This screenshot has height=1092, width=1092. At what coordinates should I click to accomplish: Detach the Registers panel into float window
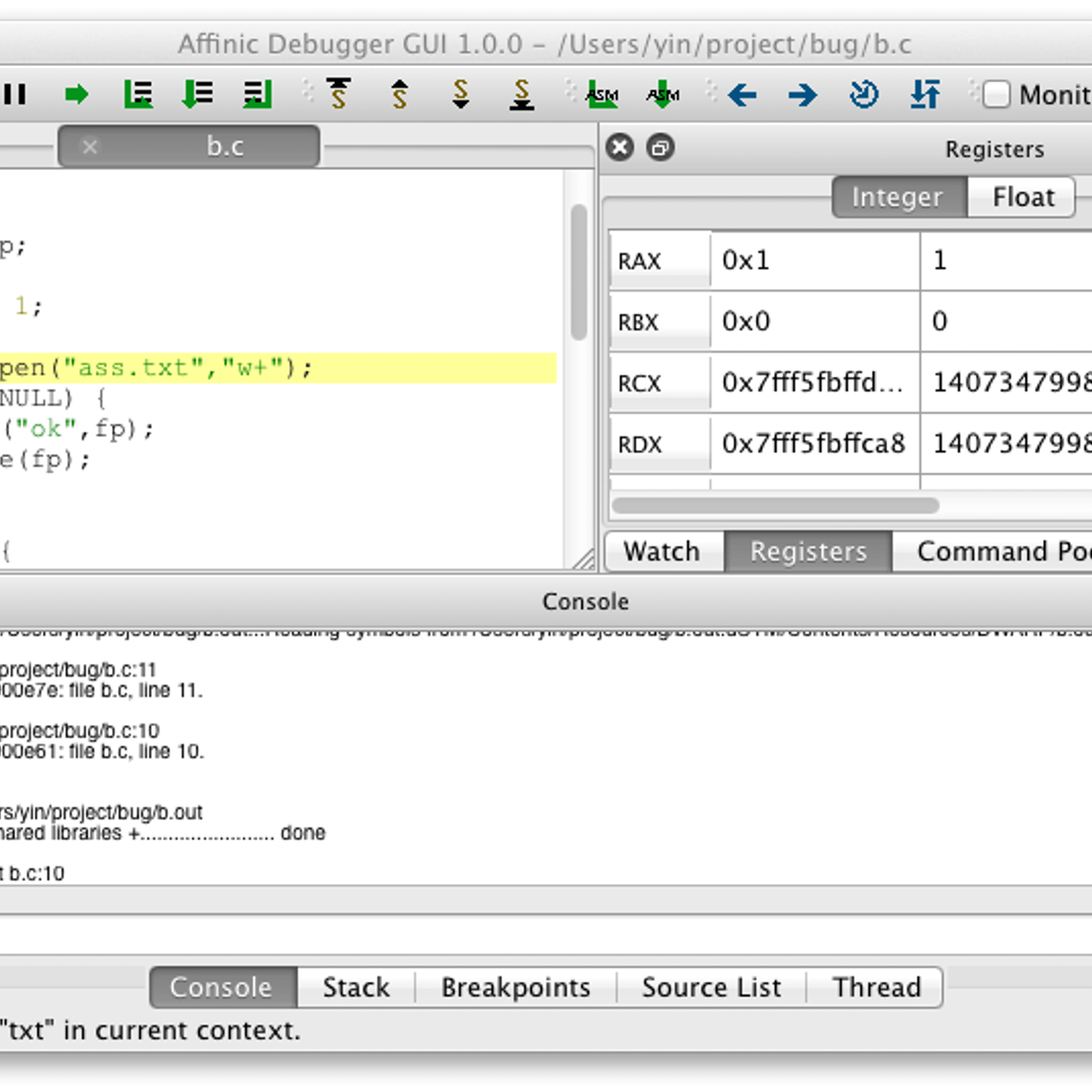[x=661, y=147]
